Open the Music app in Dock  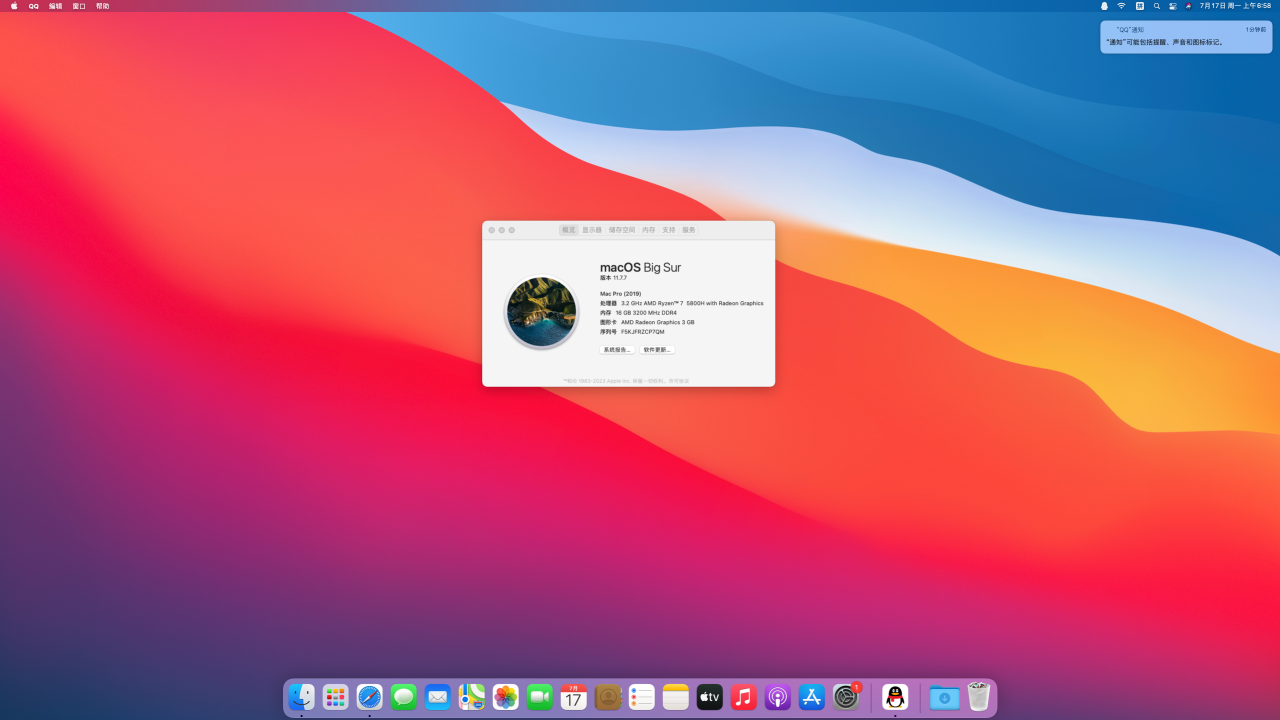pyautogui.click(x=744, y=697)
